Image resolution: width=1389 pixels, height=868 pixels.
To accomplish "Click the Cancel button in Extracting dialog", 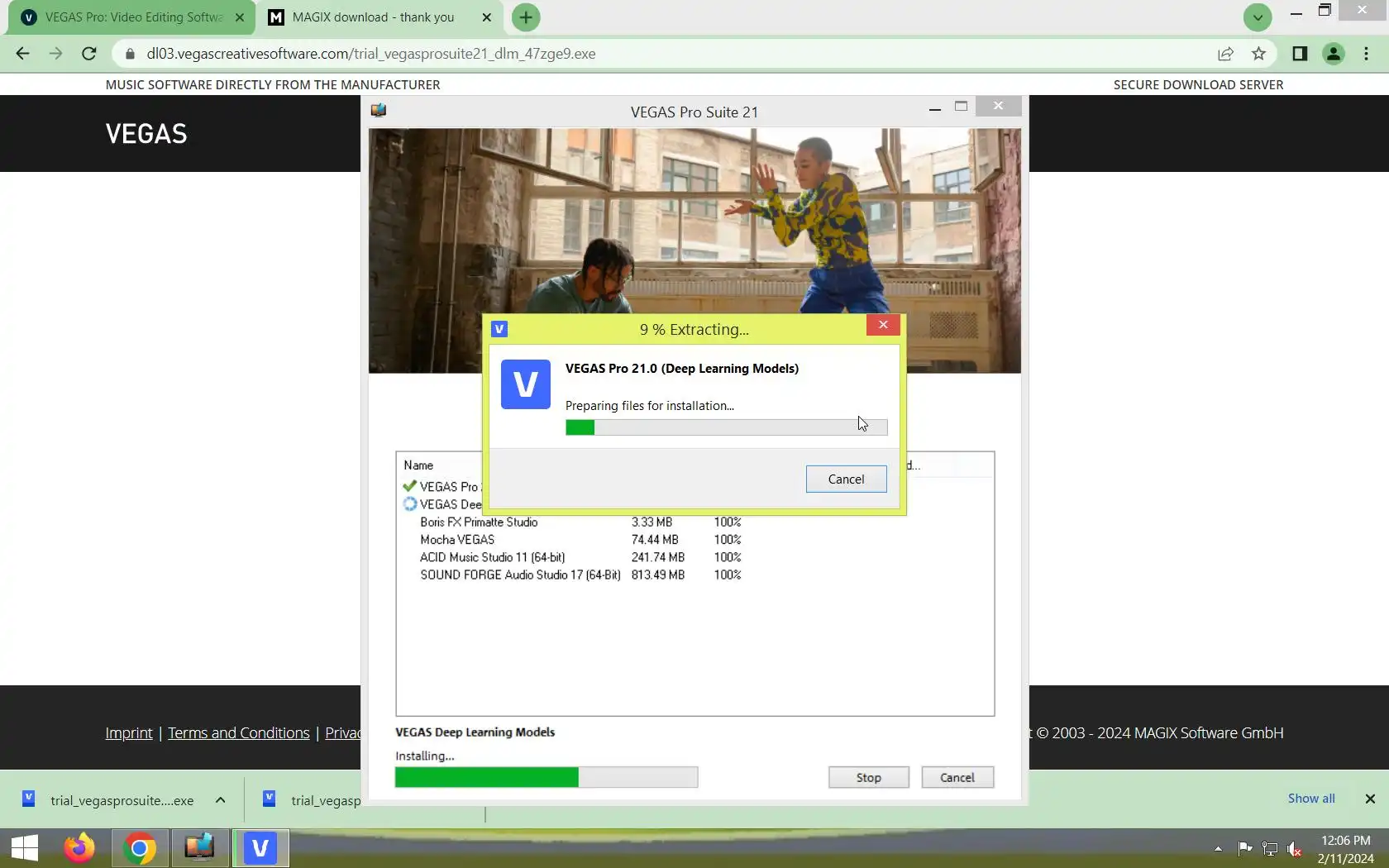I will 846,479.
